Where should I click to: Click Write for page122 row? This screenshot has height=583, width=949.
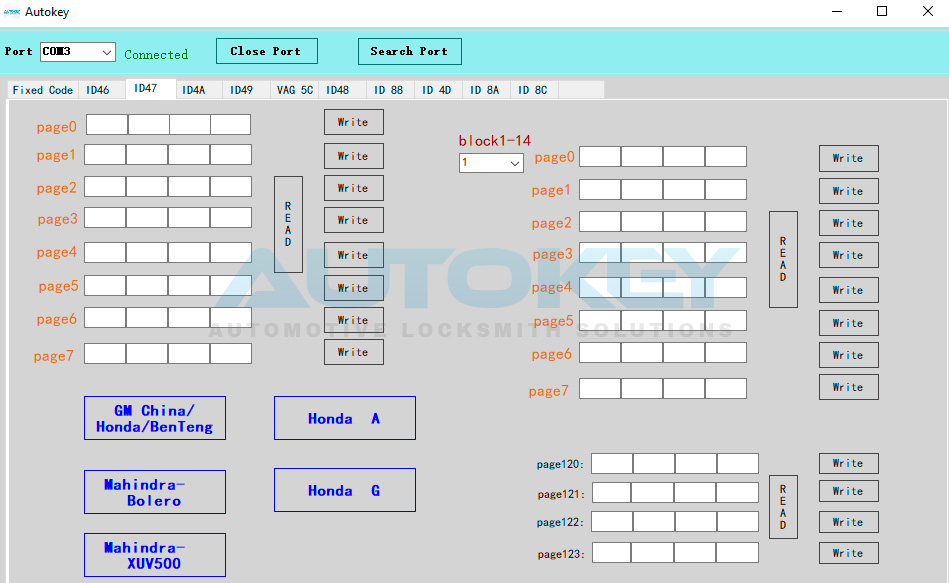(849, 522)
